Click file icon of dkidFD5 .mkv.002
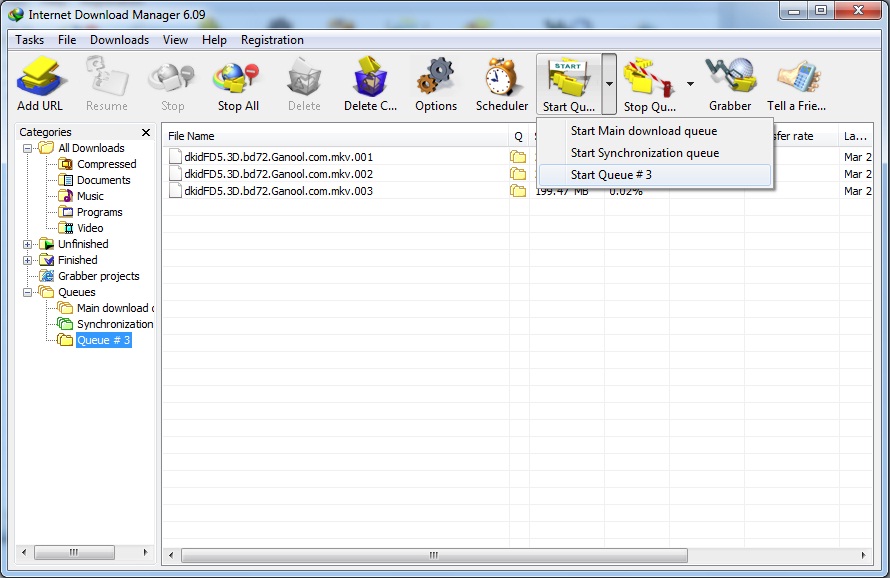 pos(175,174)
